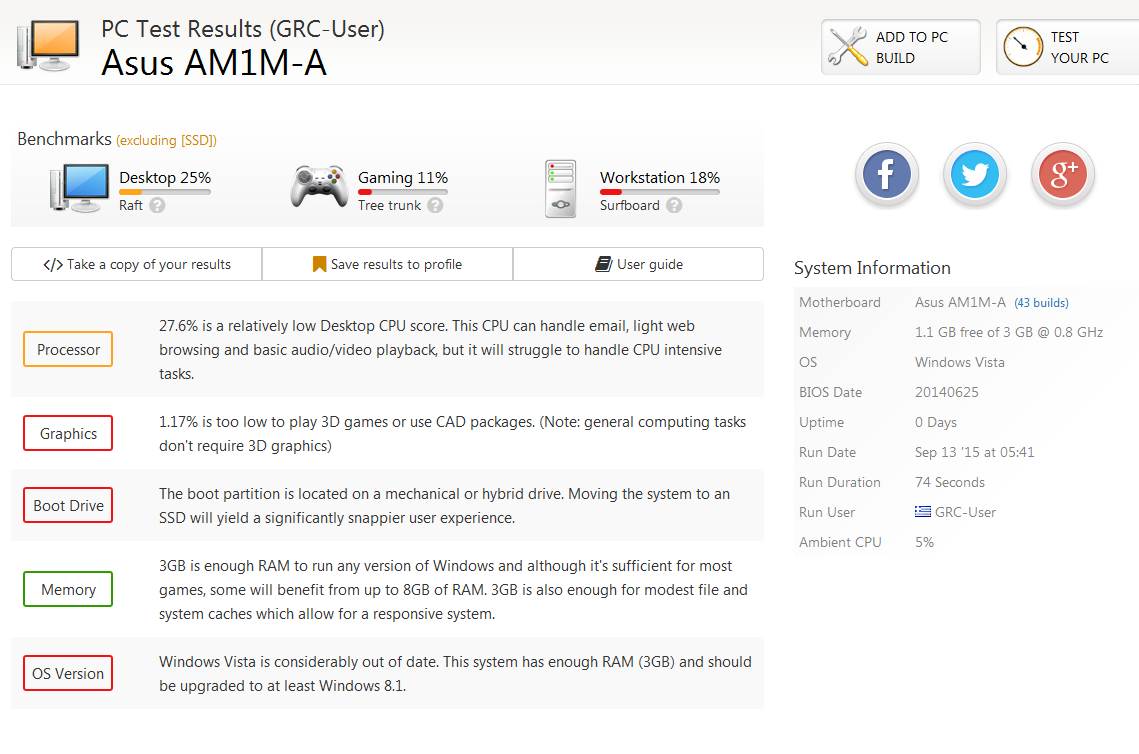This screenshot has width=1139, height=754.
Task: Open the GRC-User profile link
Action: pos(965,512)
